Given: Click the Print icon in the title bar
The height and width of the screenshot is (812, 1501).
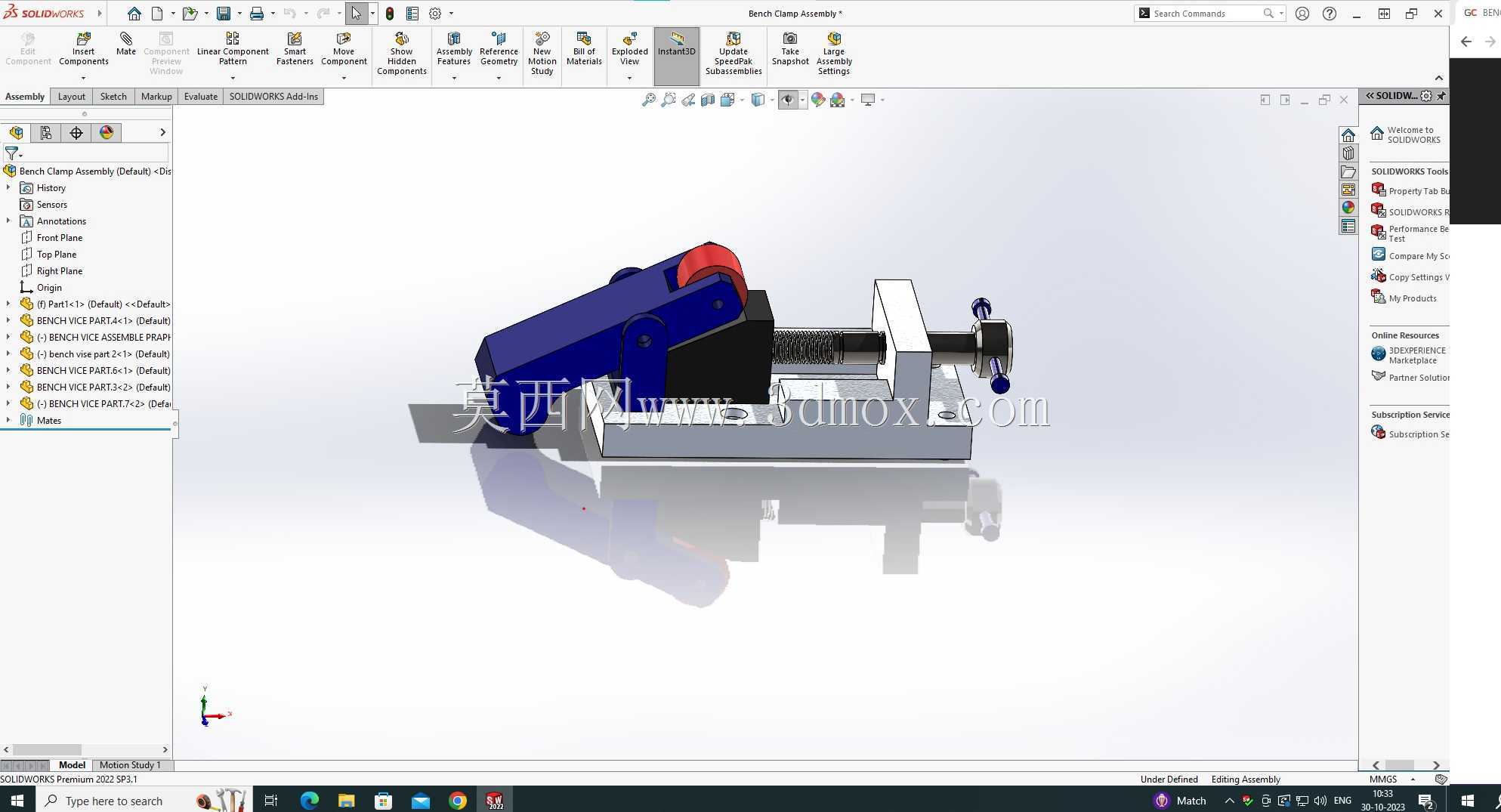Looking at the screenshot, I should [257, 14].
